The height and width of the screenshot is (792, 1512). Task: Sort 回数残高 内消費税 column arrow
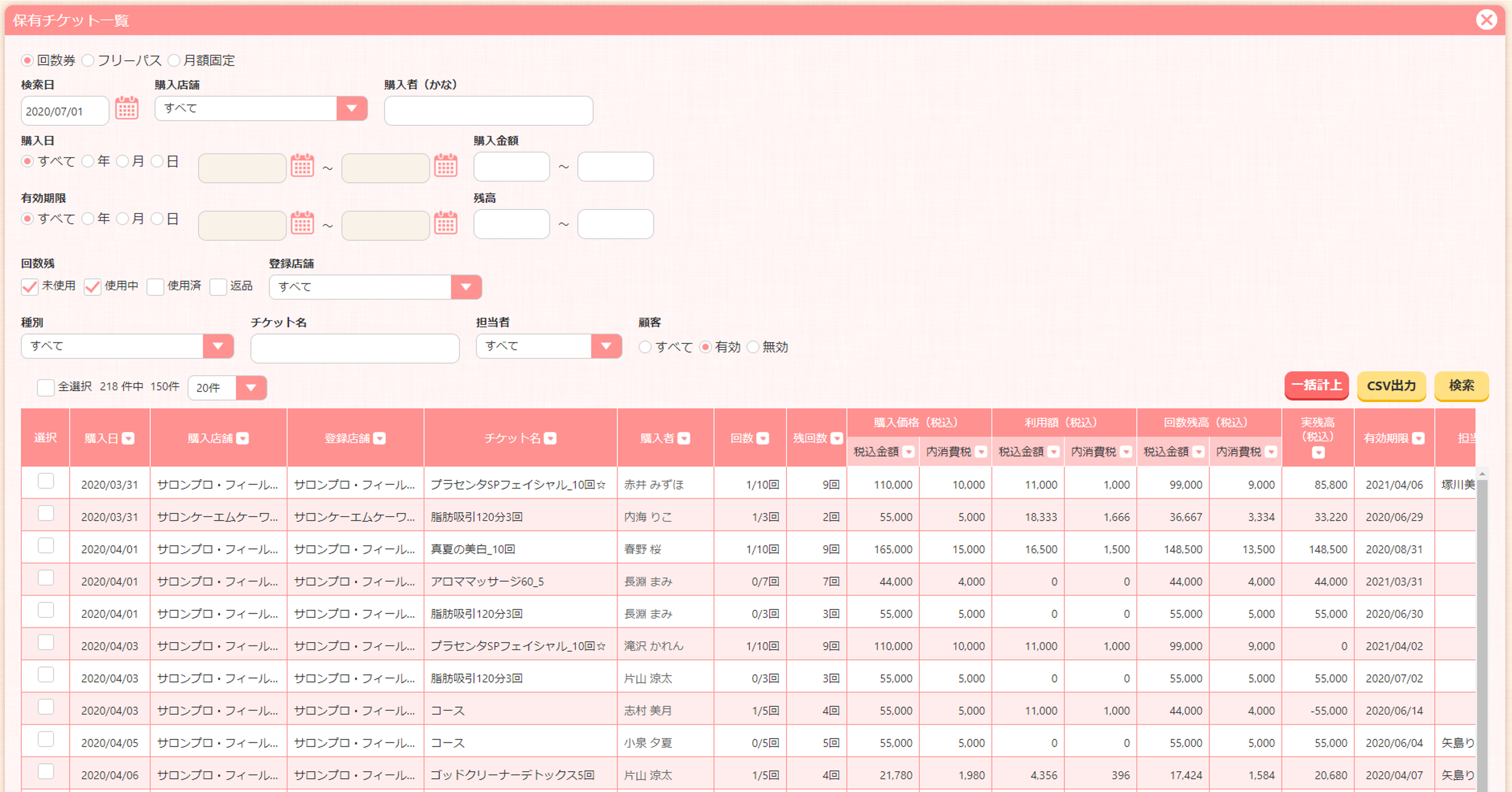tap(1271, 452)
